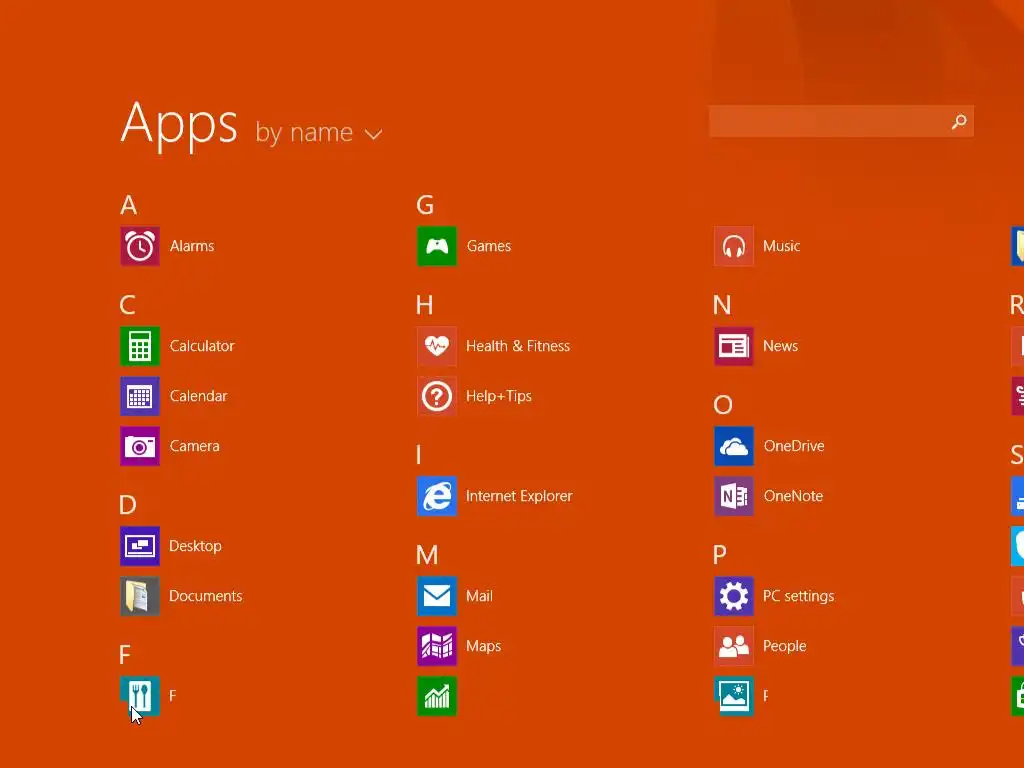Click the 'OneNote' label
This screenshot has height=768, width=1024.
(793, 496)
